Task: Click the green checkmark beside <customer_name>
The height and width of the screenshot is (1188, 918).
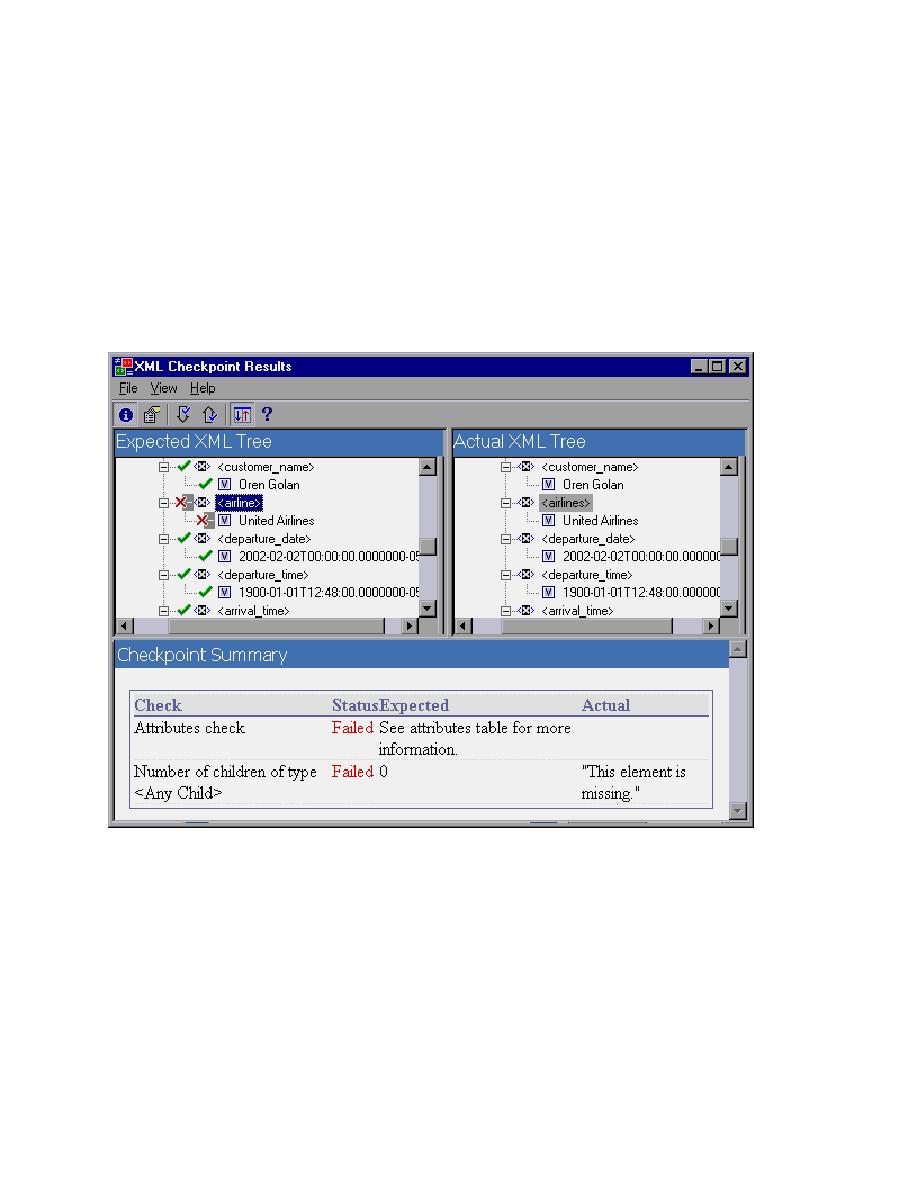Action: pos(182,467)
